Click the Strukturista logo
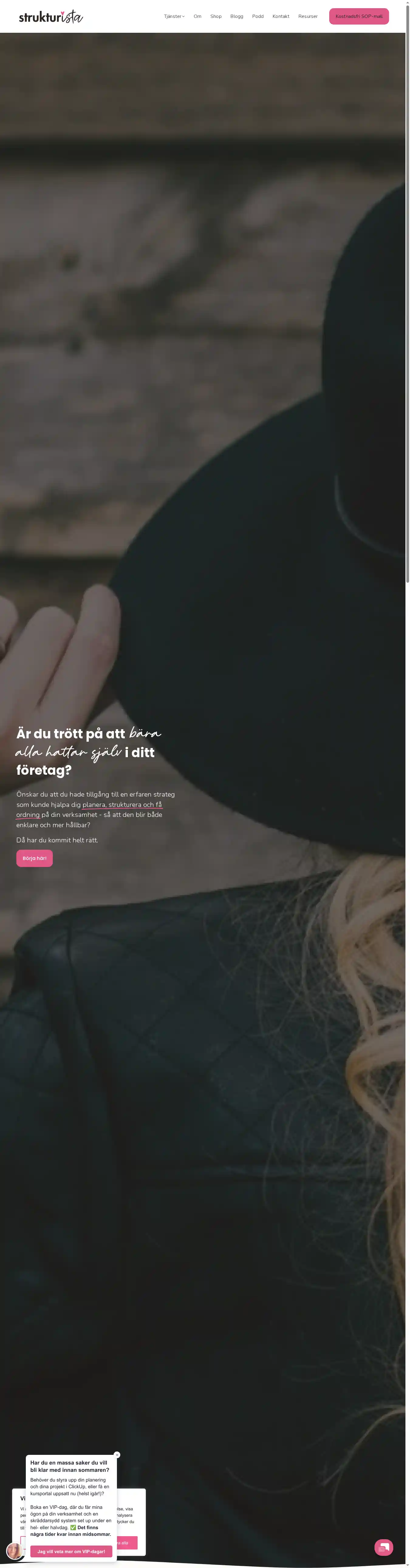410x1568 pixels. pyautogui.click(x=50, y=16)
